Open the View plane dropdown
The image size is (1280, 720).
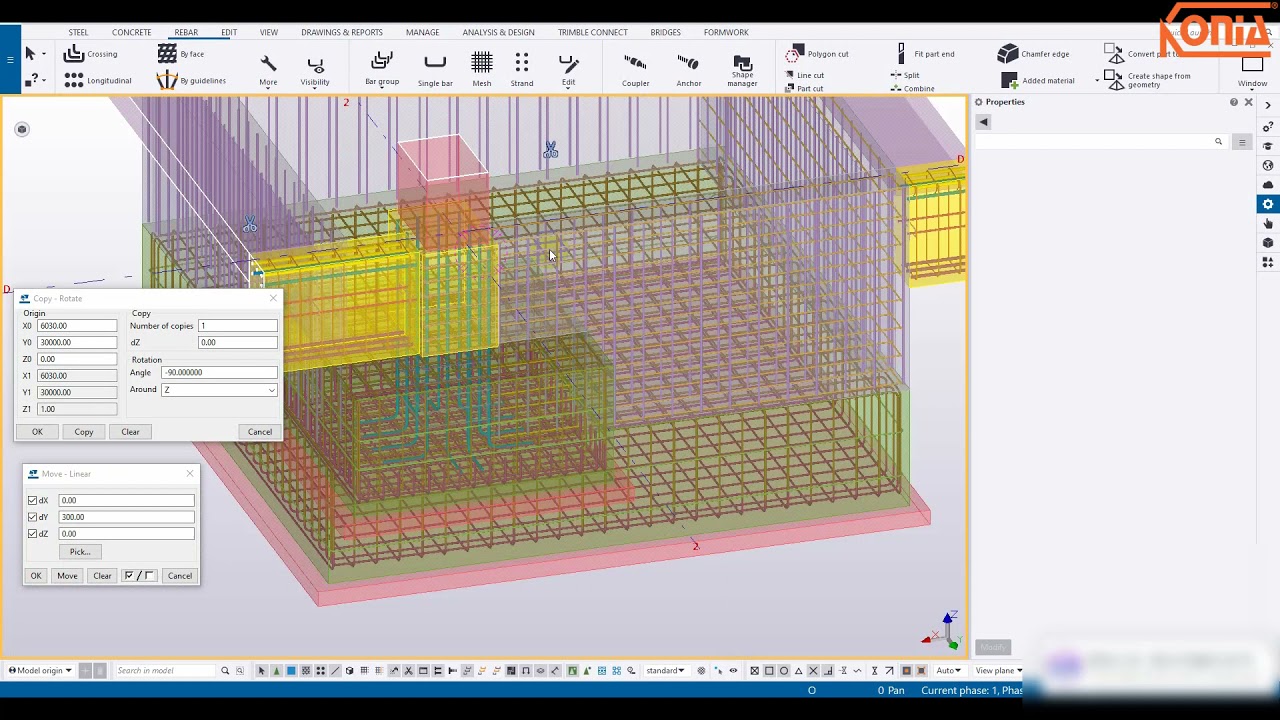[x=998, y=671]
